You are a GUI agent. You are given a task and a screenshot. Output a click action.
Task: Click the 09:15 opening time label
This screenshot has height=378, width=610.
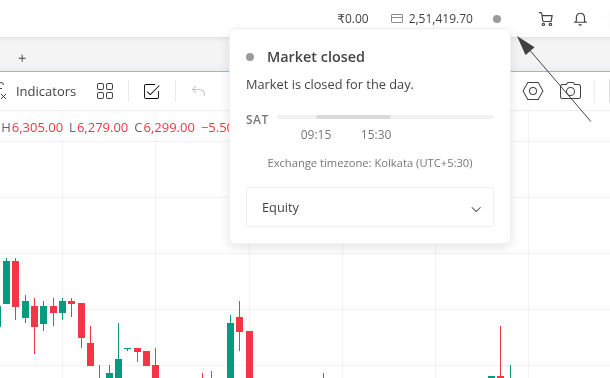click(x=316, y=135)
